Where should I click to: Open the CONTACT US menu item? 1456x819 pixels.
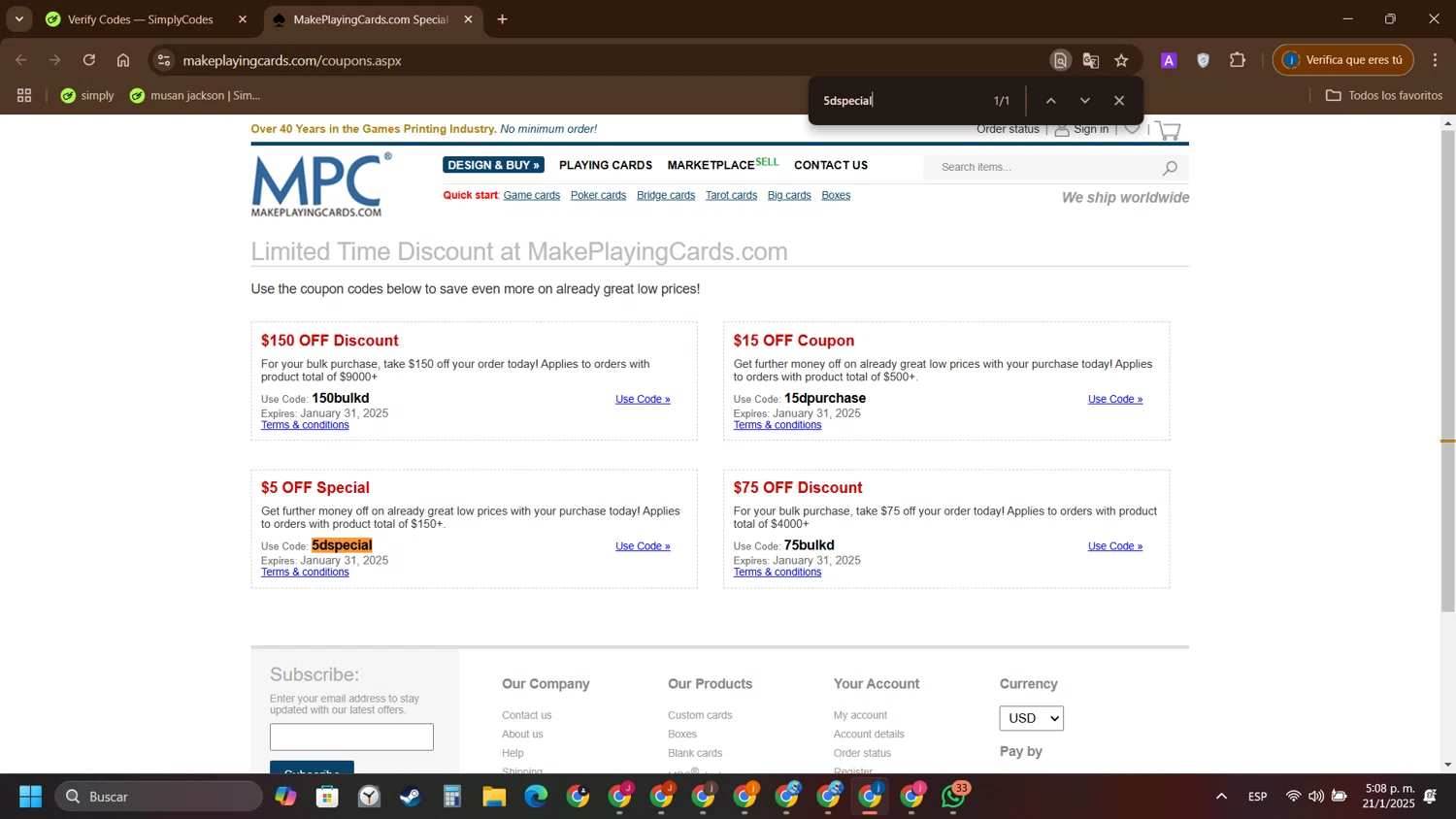(x=831, y=165)
